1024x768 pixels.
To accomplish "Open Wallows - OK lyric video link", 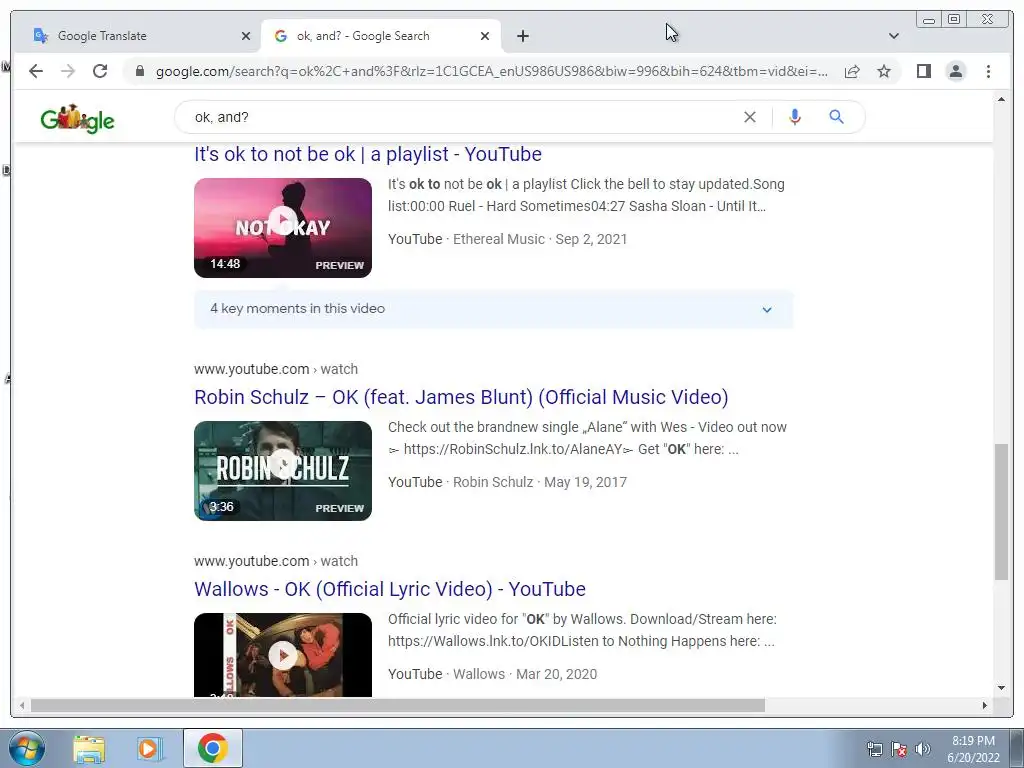I will [390, 589].
